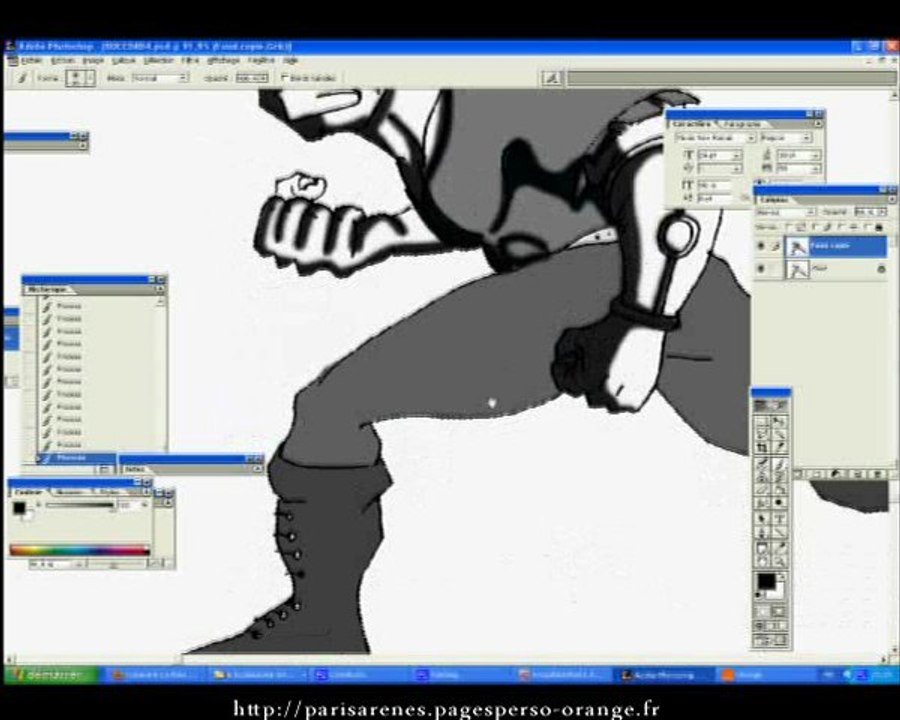Image resolution: width=900 pixels, height=720 pixels.
Task: Pick a color from Couleur spectrum ramp
Action: [x=80, y=551]
